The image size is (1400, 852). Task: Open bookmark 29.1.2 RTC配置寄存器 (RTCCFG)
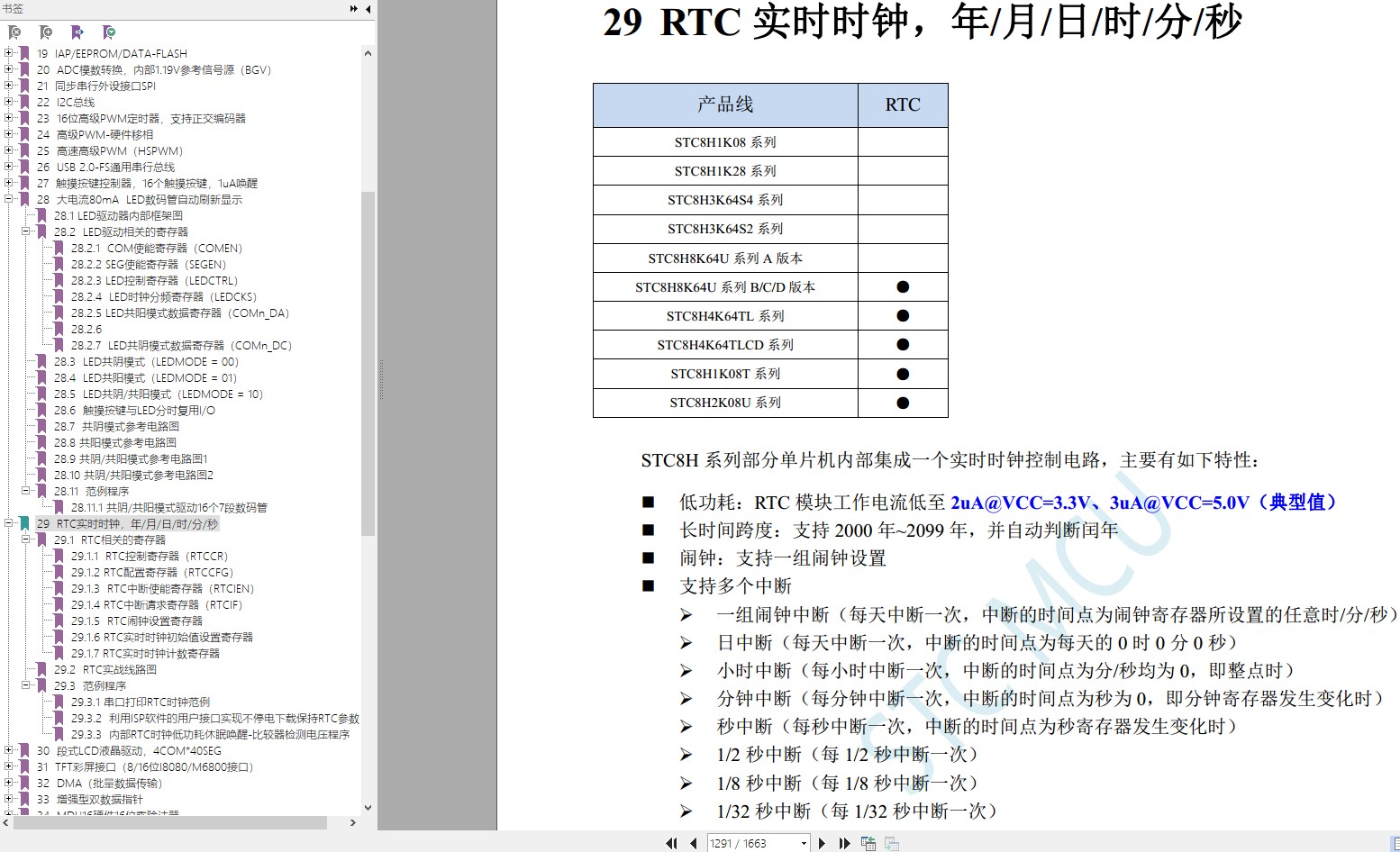click(x=152, y=572)
